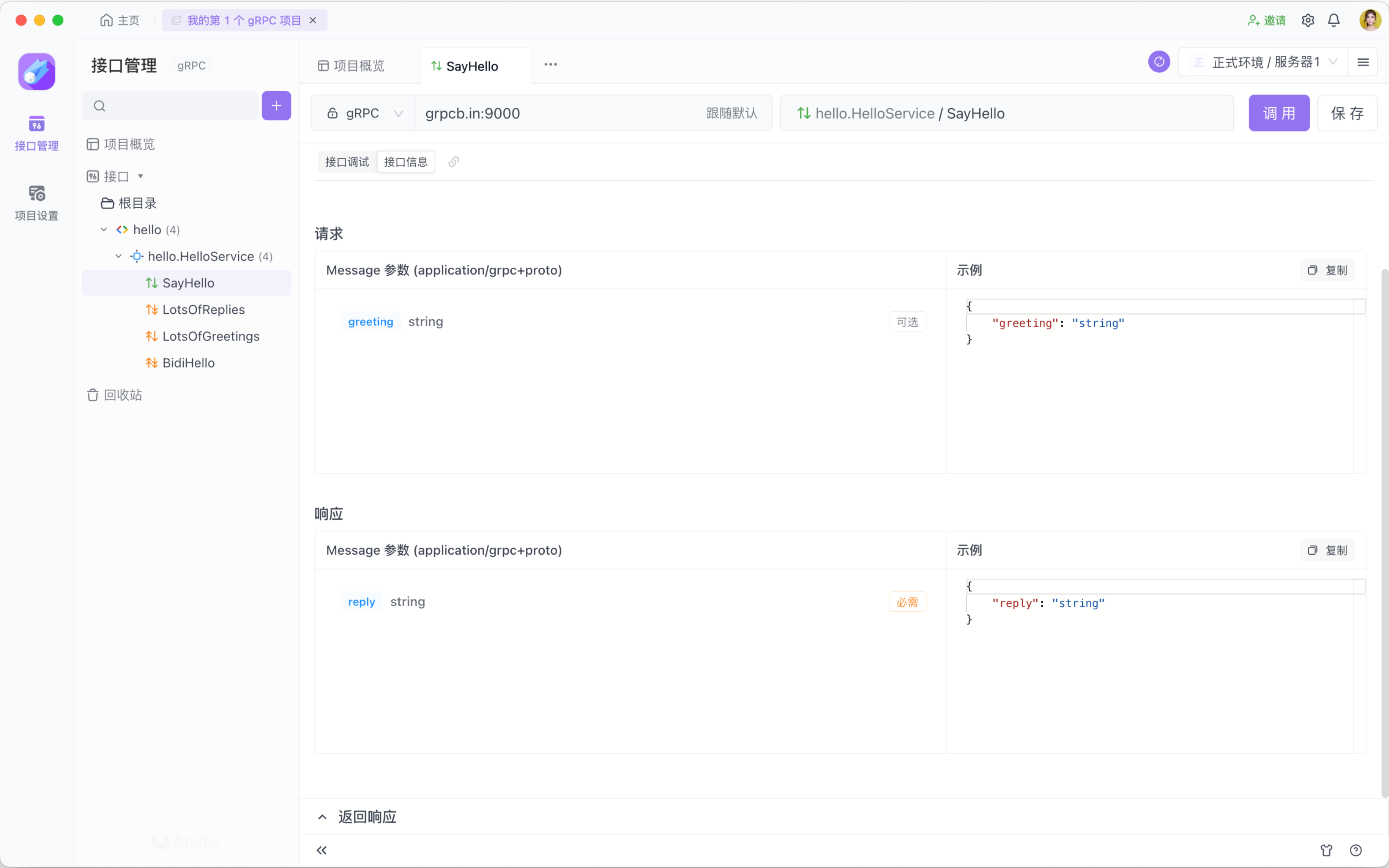Click the purple plus add button
Image resolution: width=1389 pixels, height=868 pixels.
coord(276,106)
